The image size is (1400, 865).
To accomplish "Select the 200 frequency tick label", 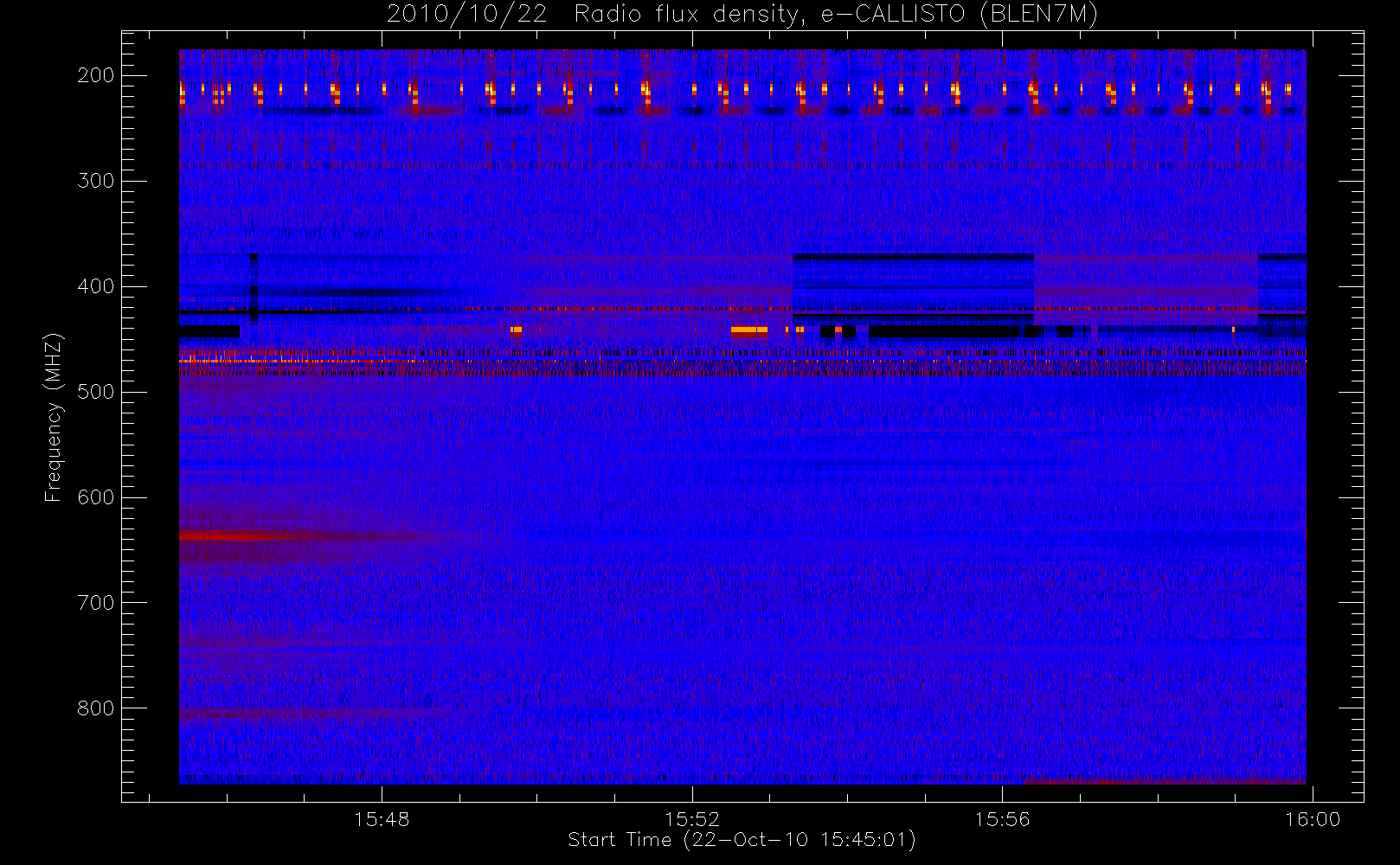I will tap(96, 75).
